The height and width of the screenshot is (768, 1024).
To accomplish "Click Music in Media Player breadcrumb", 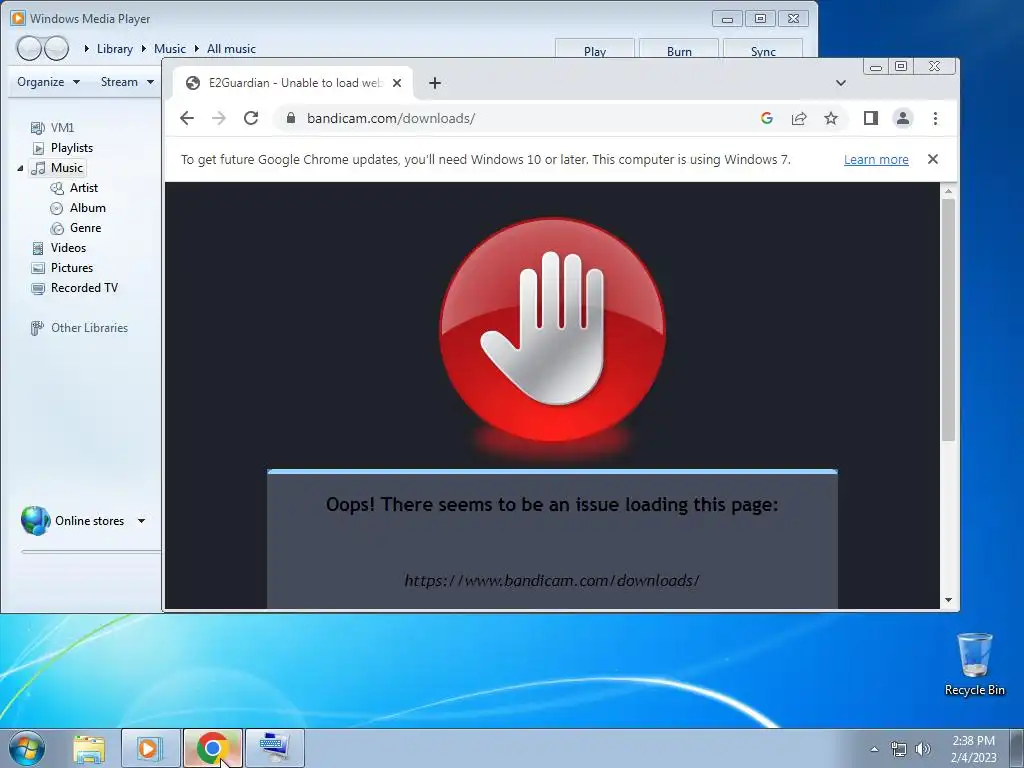I will [x=170, y=48].
